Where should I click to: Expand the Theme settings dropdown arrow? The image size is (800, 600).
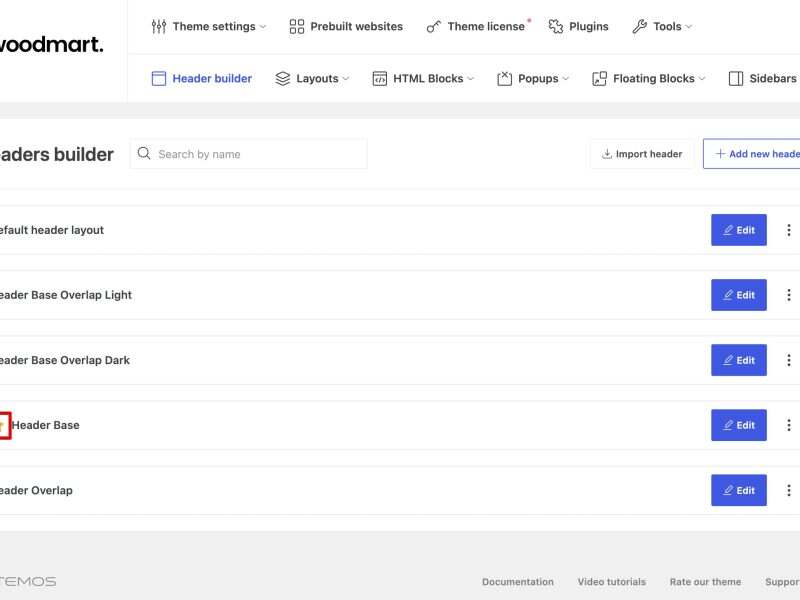[x=263, y=27]
